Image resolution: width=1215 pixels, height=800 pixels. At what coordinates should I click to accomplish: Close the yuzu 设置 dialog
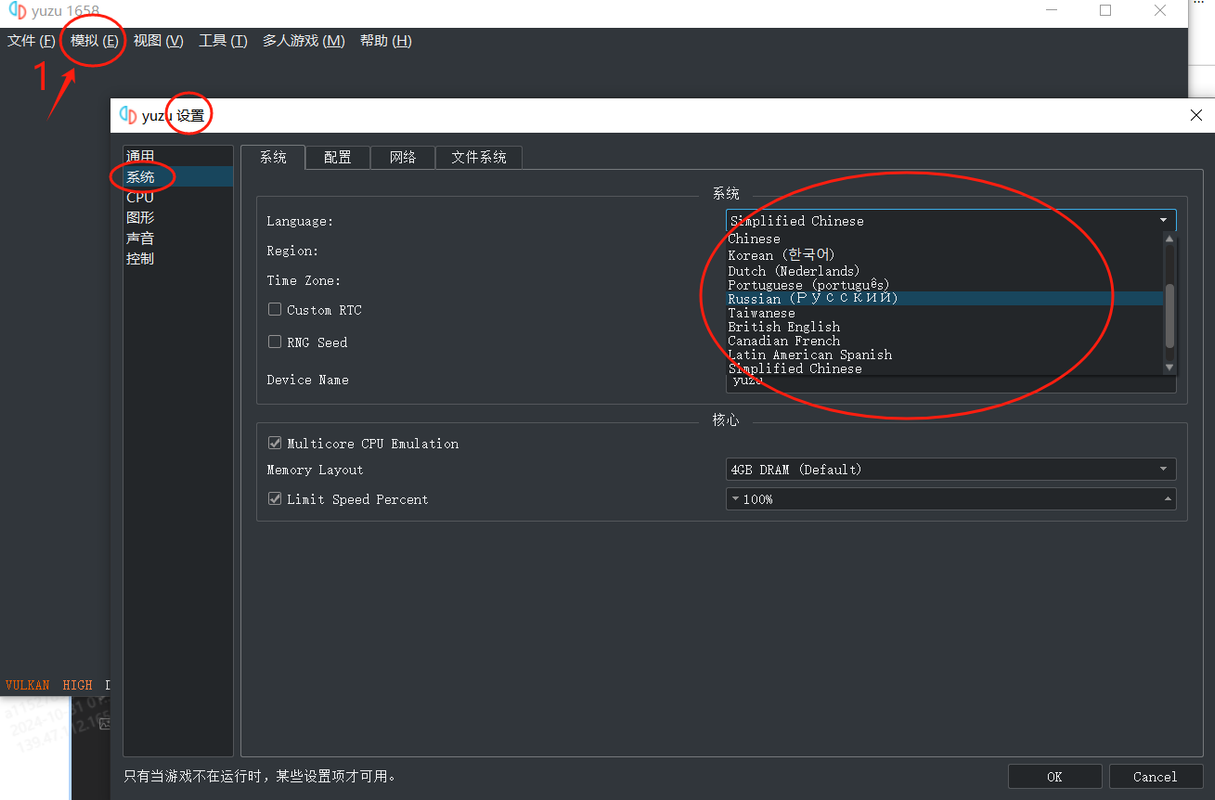coord(1196,115)
